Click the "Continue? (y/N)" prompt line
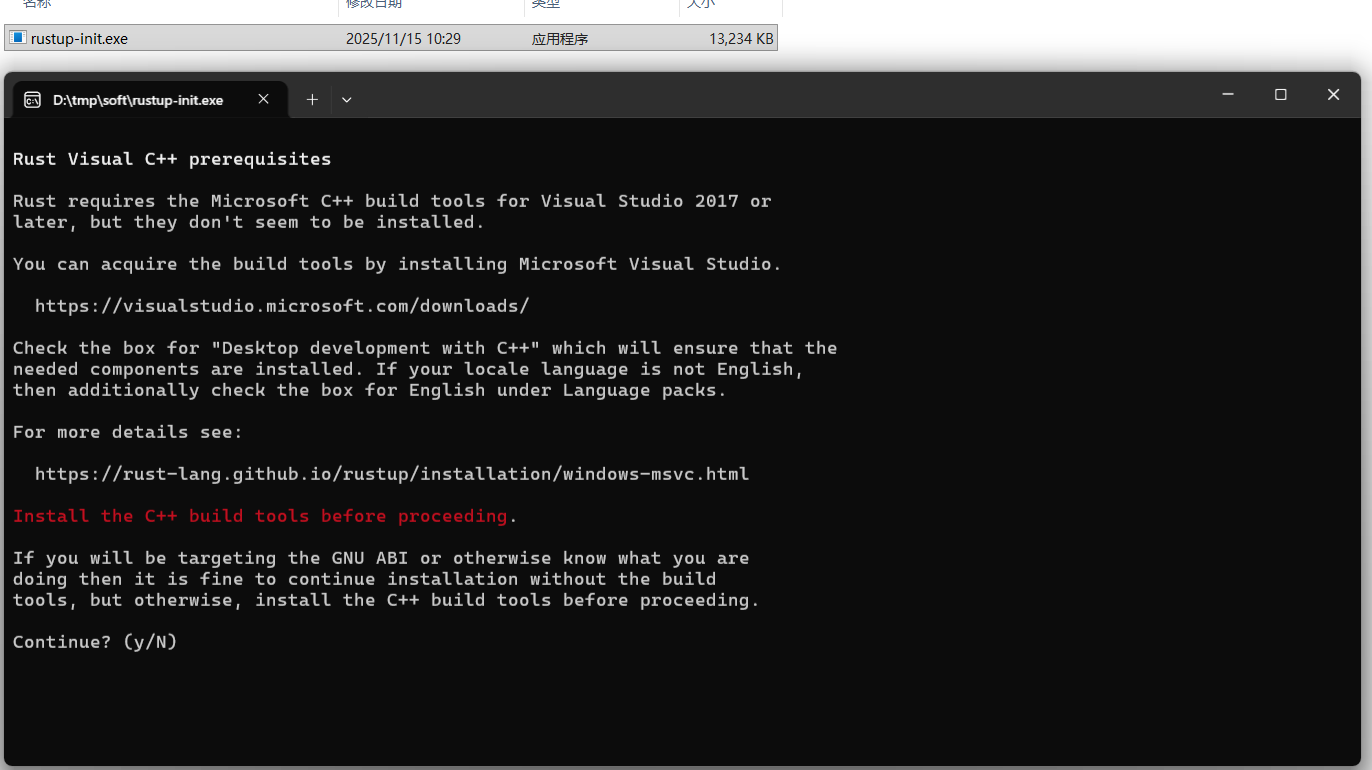Image resolution: width=1372 pixels, height=770 pixels. click(x=95, y=642)
